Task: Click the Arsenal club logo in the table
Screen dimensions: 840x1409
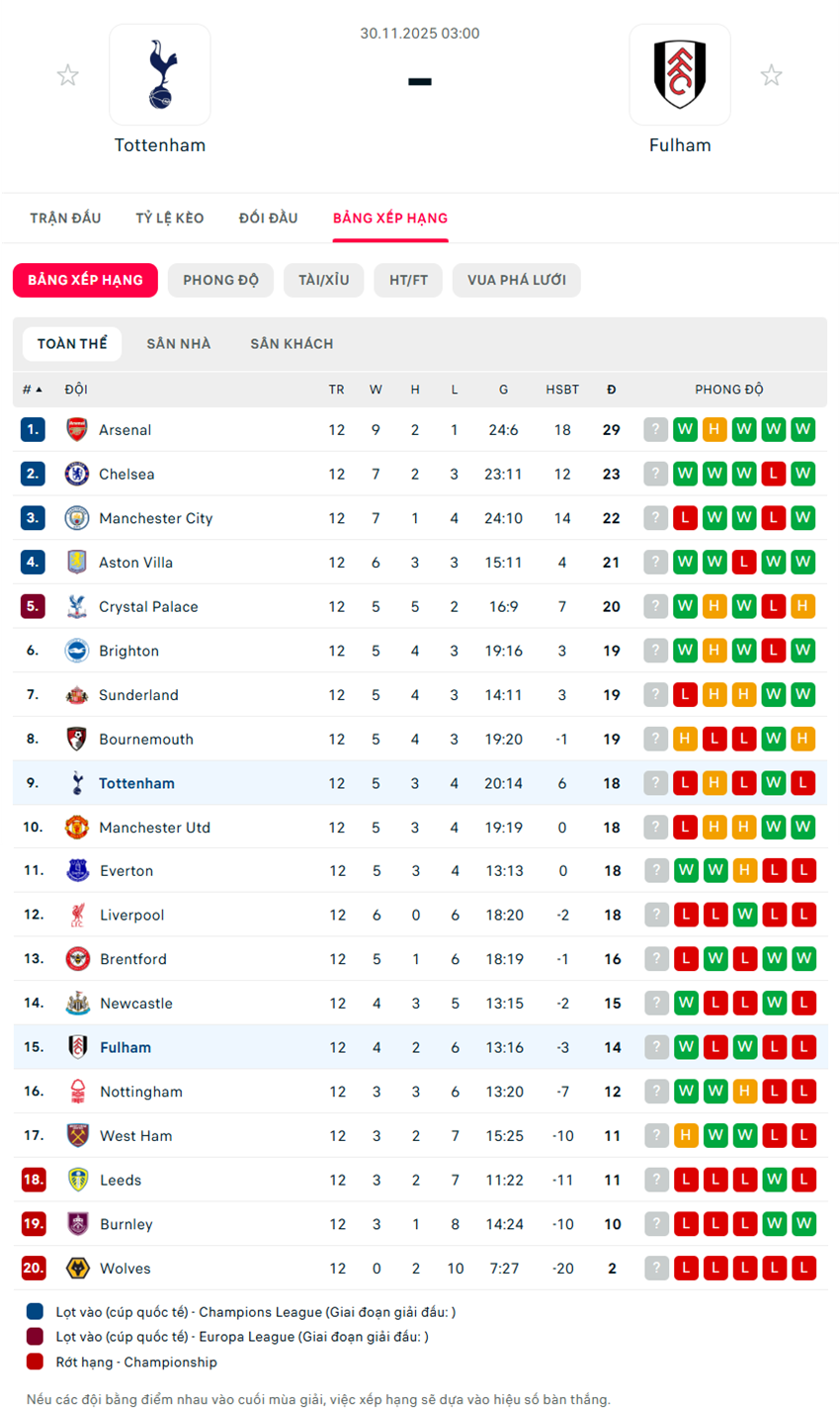Action: (77, 430)
